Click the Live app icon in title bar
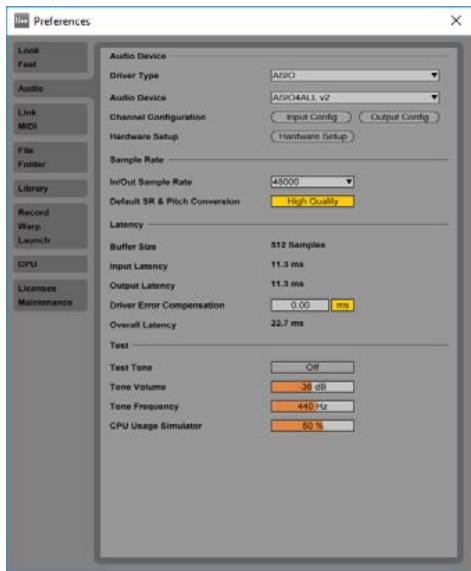471x571 pixels. click(21, 21)
